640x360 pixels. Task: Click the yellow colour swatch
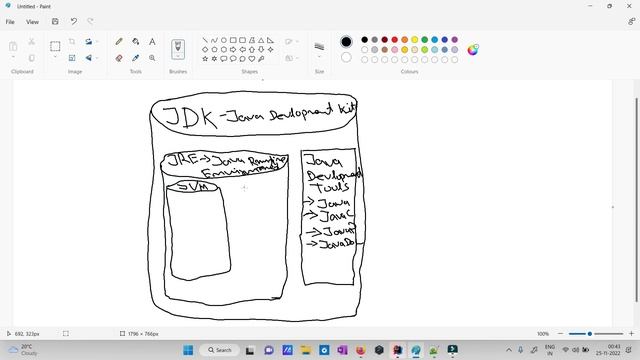(x=414, y=40)
